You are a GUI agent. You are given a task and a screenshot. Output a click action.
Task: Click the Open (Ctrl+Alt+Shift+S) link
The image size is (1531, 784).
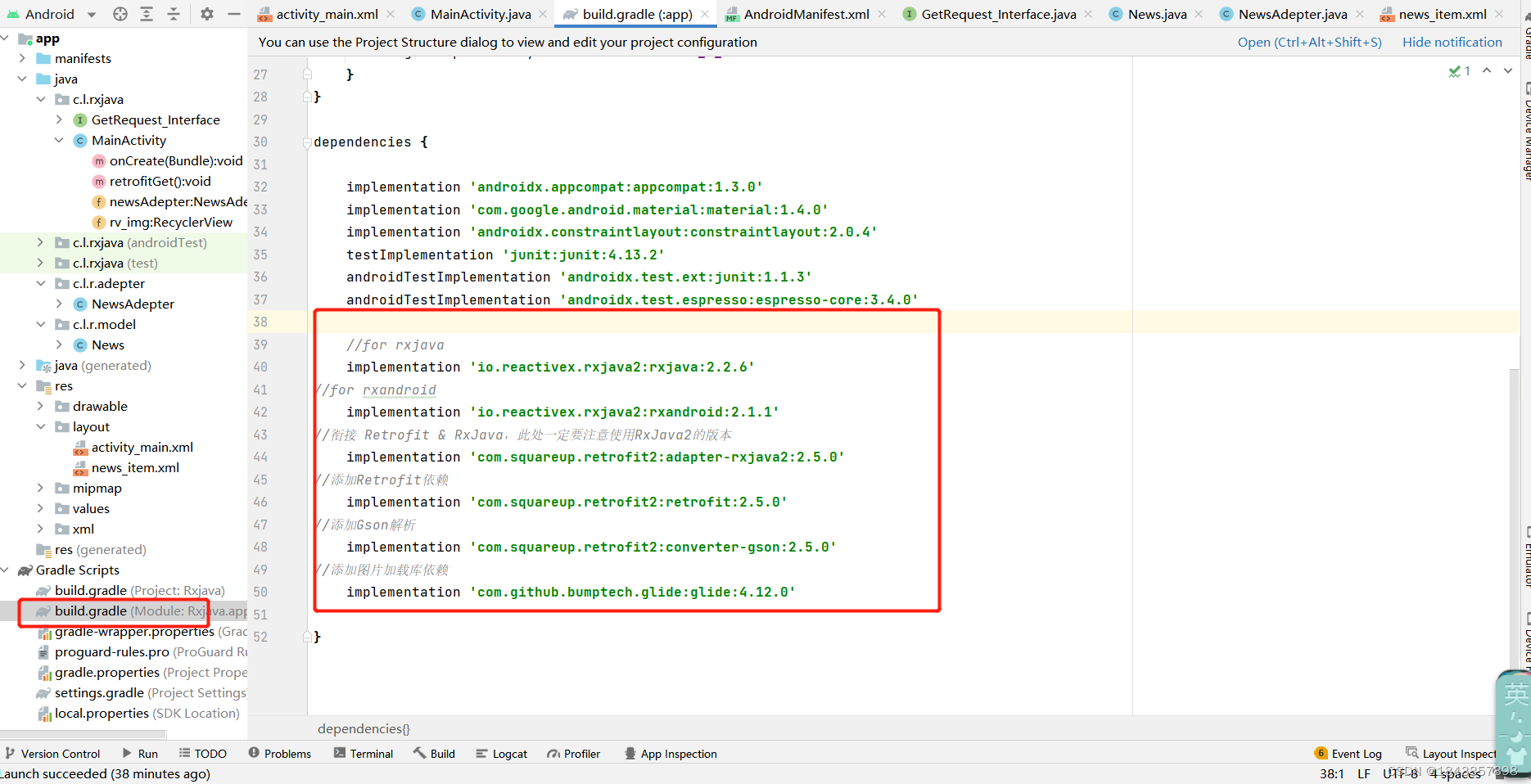coord(1308,42)
